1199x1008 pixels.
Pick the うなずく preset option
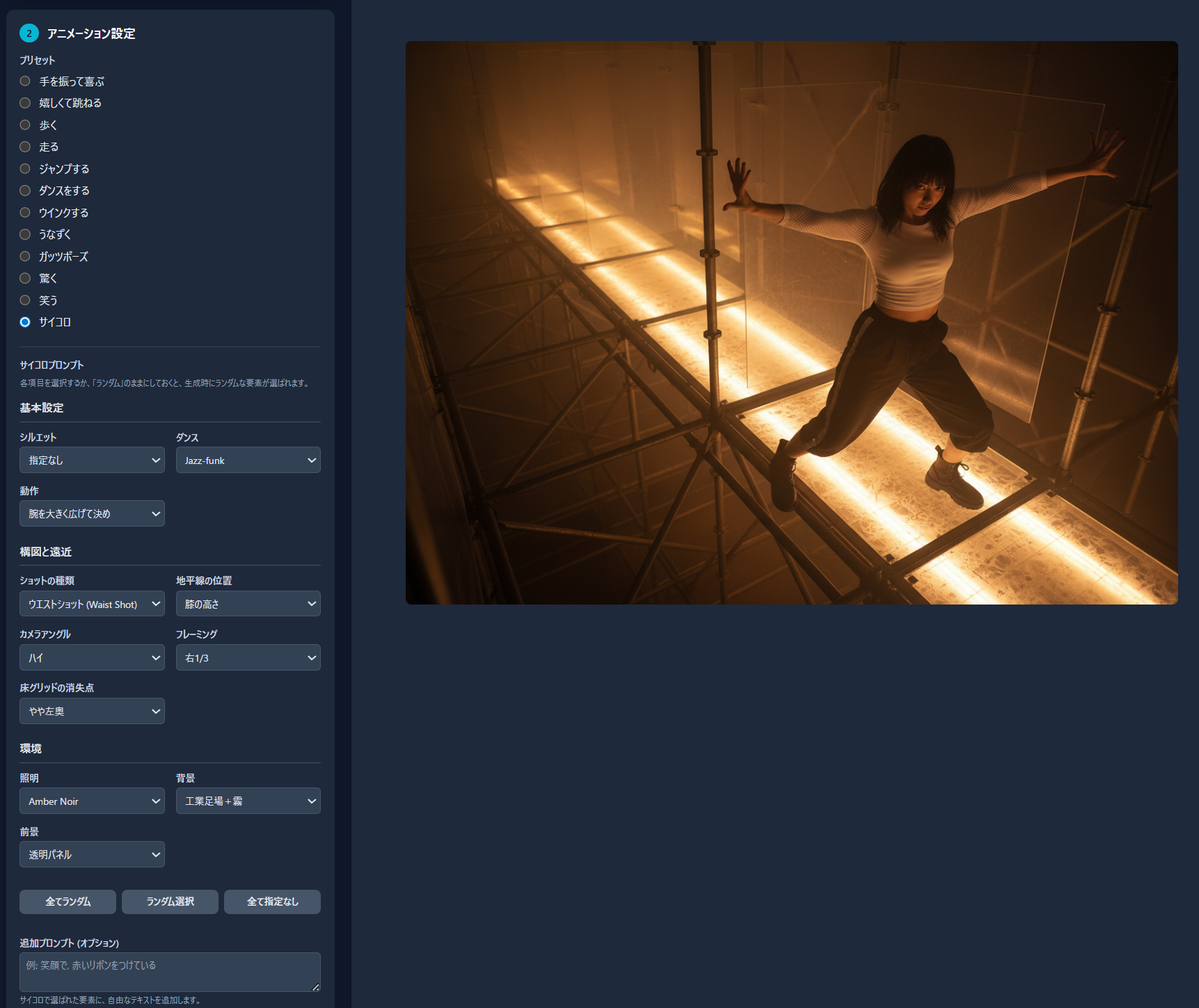point(25,234)
